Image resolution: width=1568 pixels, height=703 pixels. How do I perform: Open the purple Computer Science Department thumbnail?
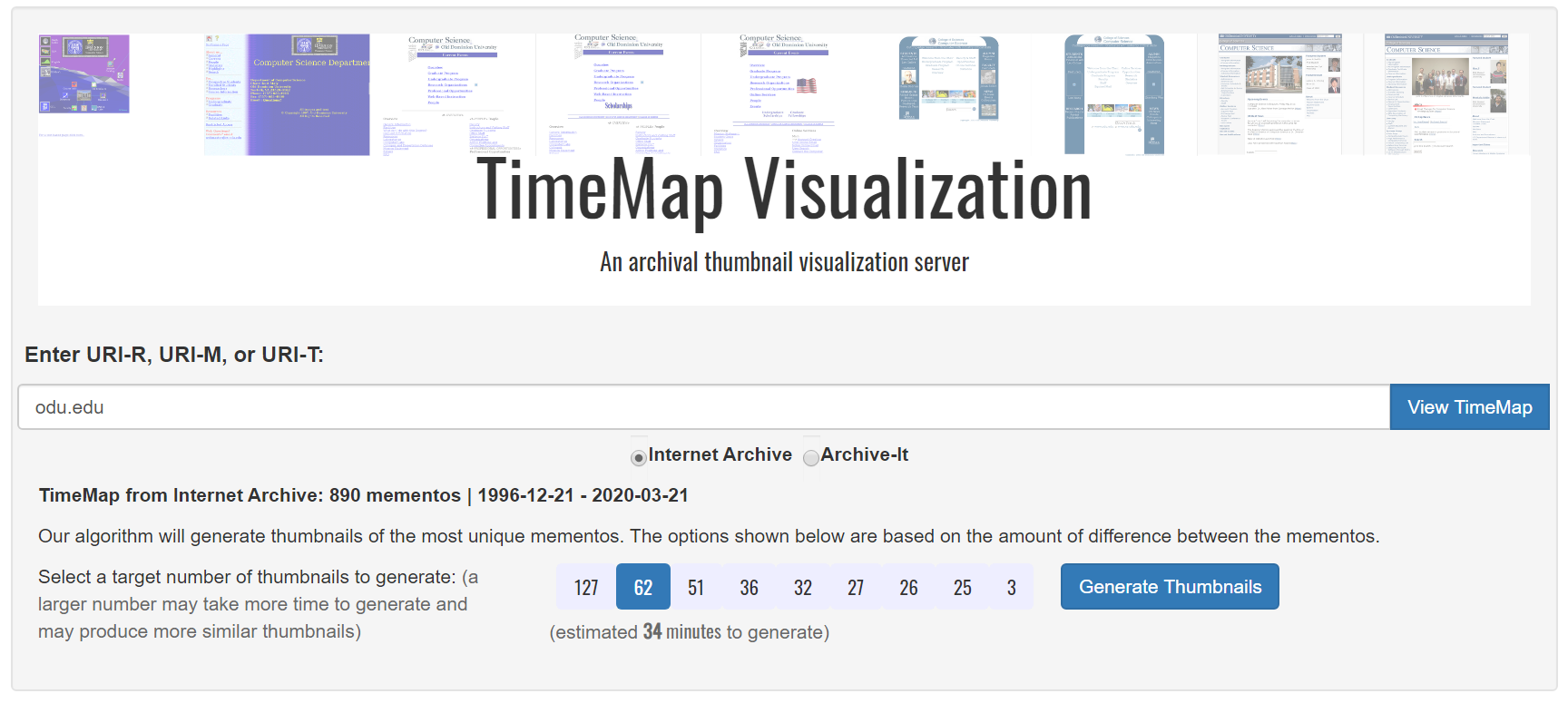[x=288, y=94]
